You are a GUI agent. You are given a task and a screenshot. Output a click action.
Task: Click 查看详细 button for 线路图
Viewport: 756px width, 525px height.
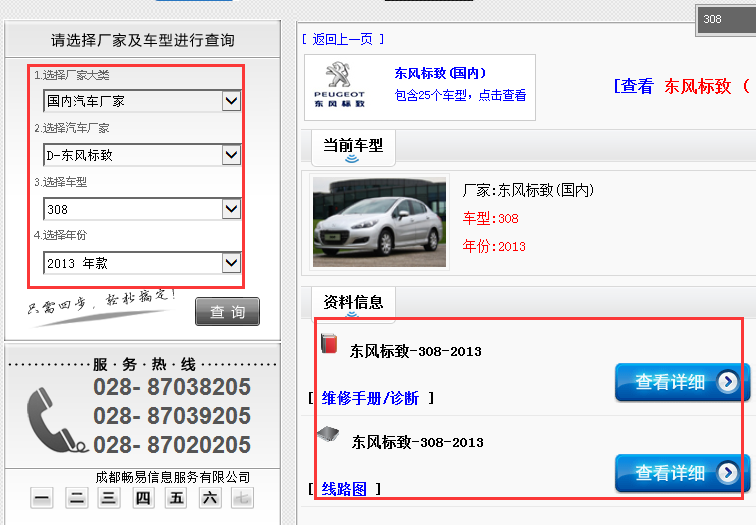(x=682, y=472)
